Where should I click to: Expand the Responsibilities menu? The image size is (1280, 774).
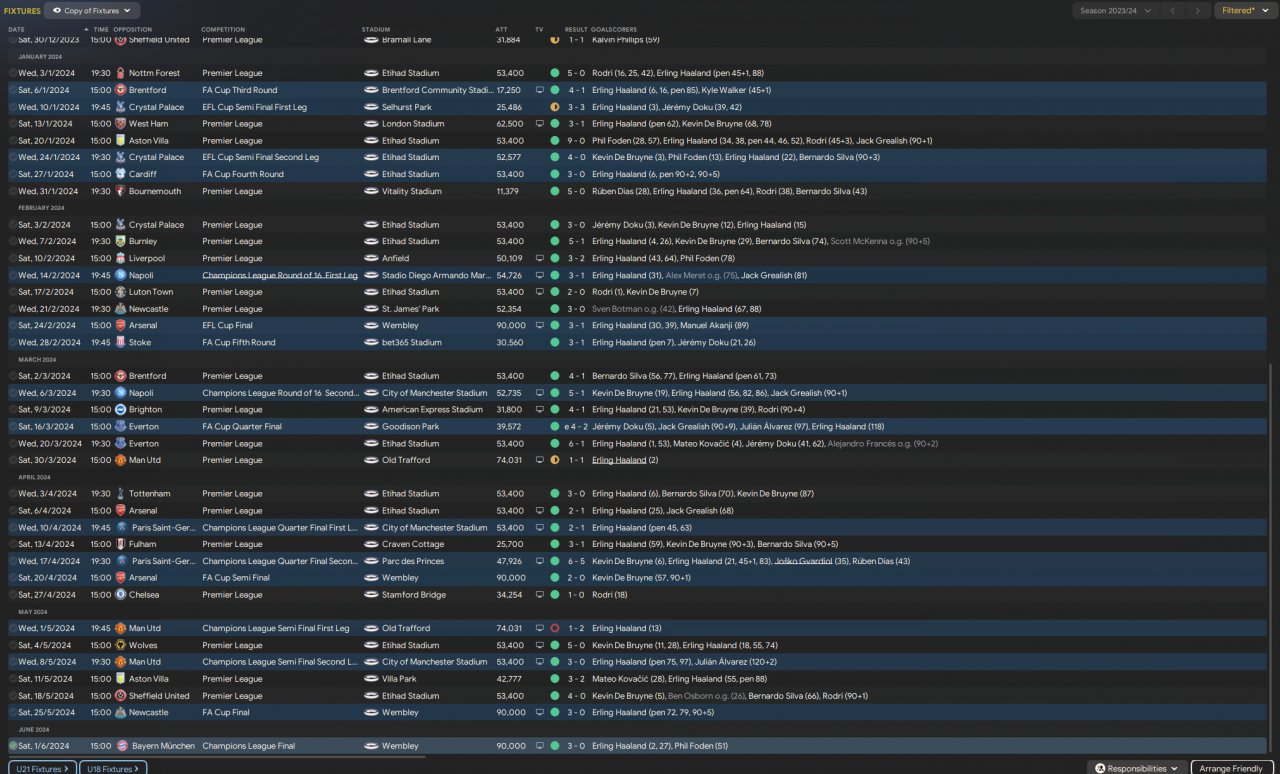point(1136,768)
